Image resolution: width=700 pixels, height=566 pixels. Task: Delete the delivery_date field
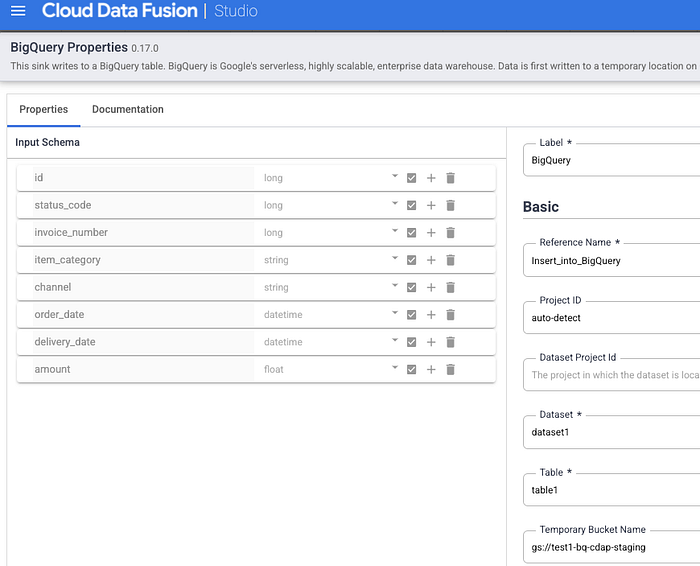coord(450,342)
